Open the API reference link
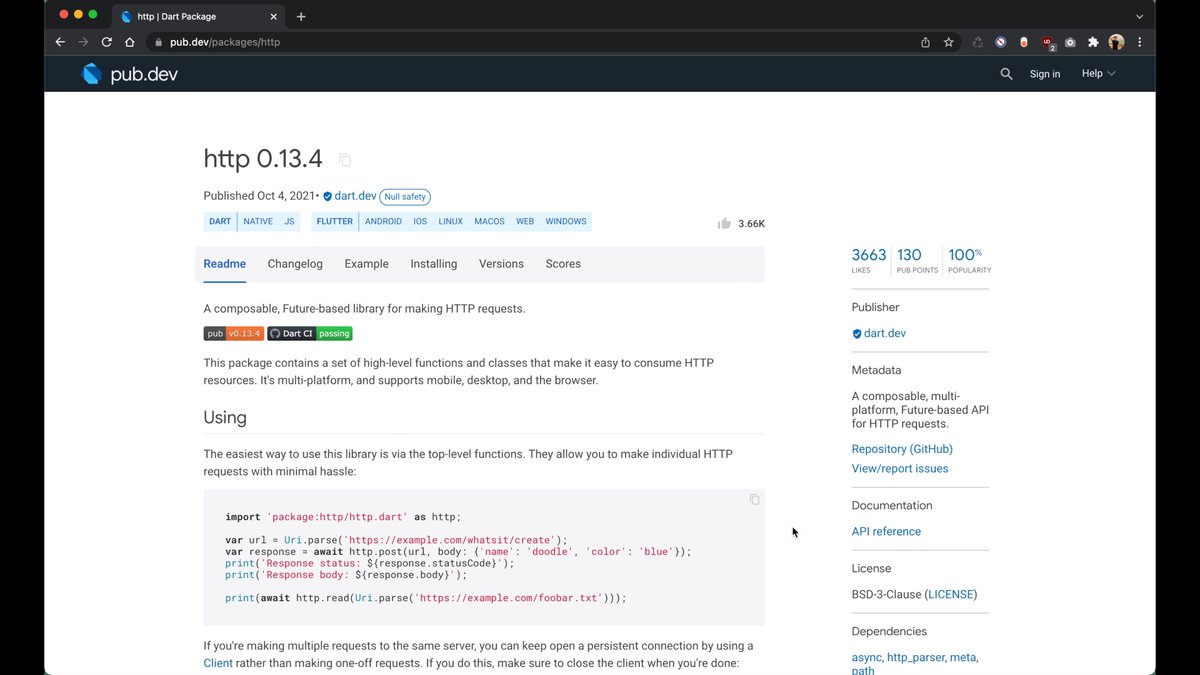 click(886, 531)
